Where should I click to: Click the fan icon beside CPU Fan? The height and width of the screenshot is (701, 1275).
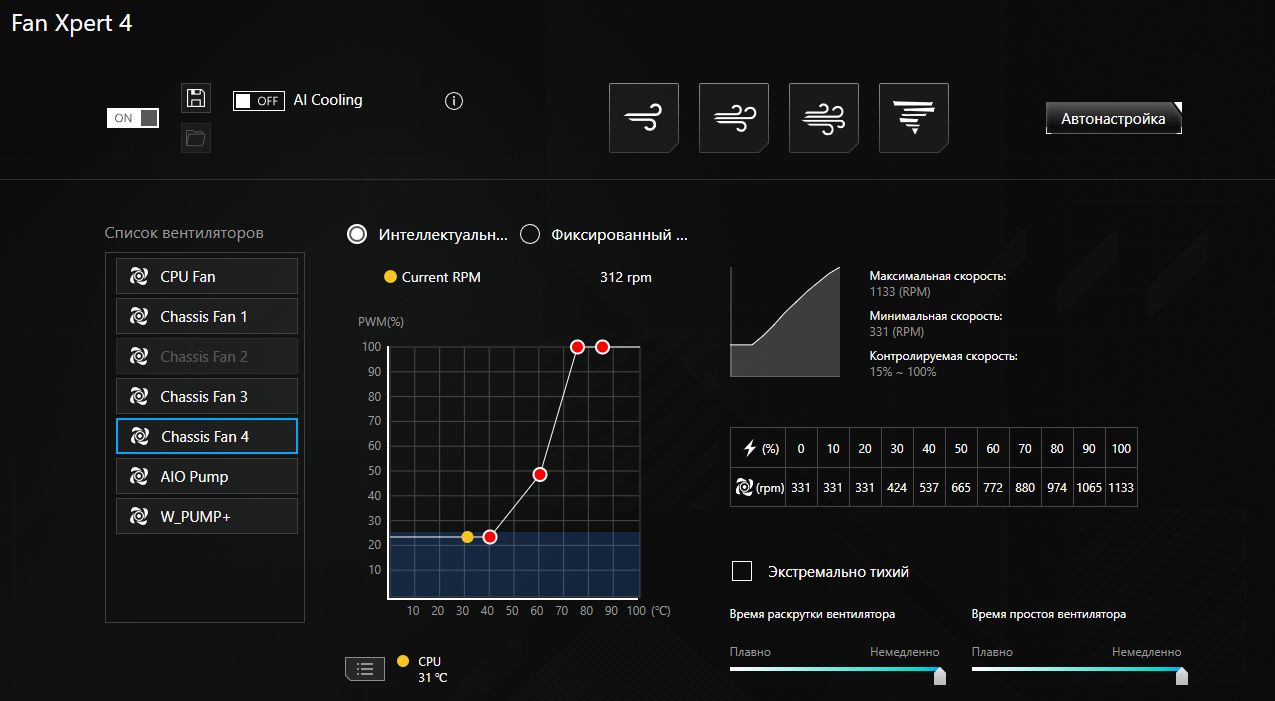pos(139,276)
